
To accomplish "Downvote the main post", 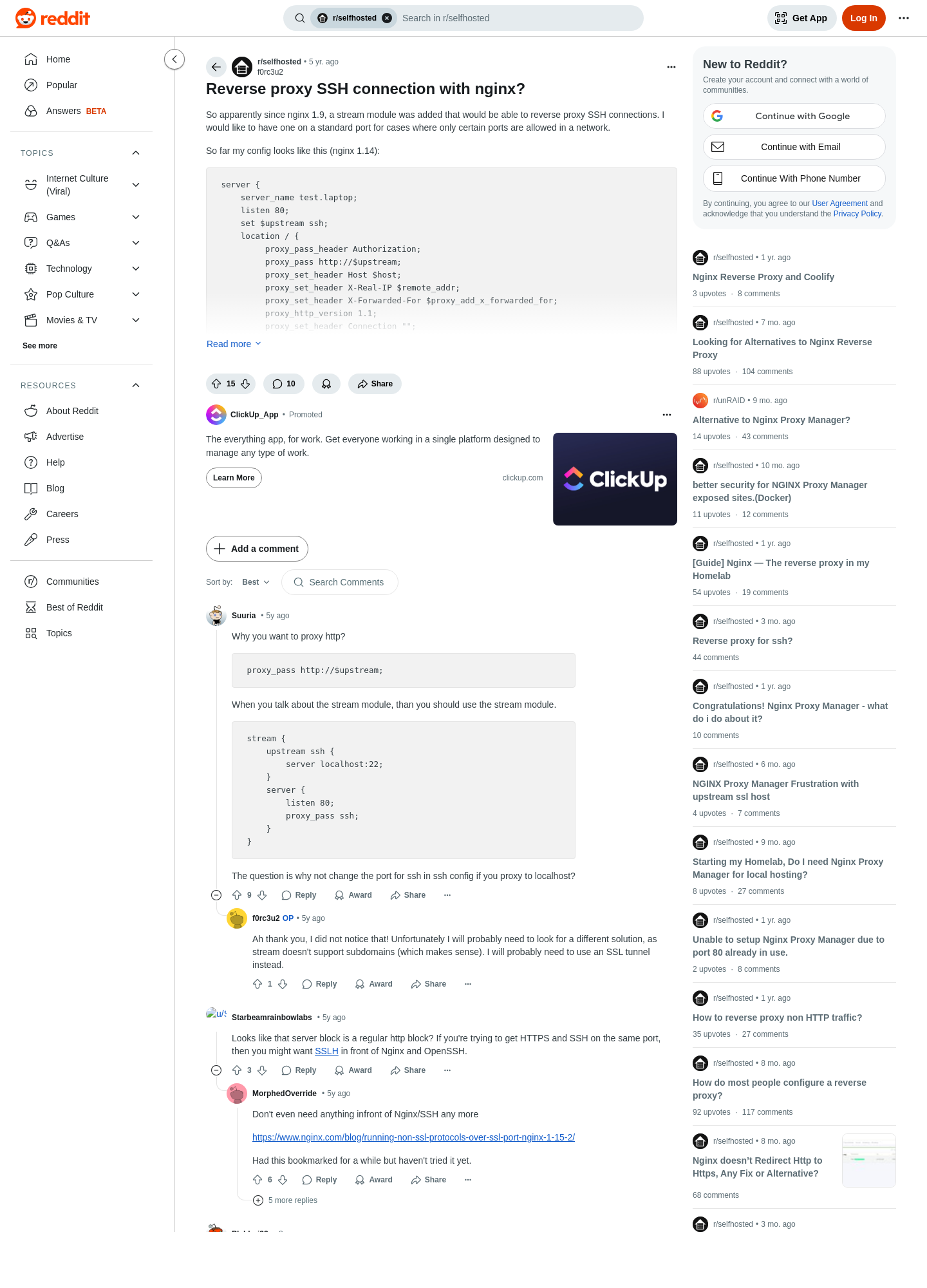I will 245,384.
